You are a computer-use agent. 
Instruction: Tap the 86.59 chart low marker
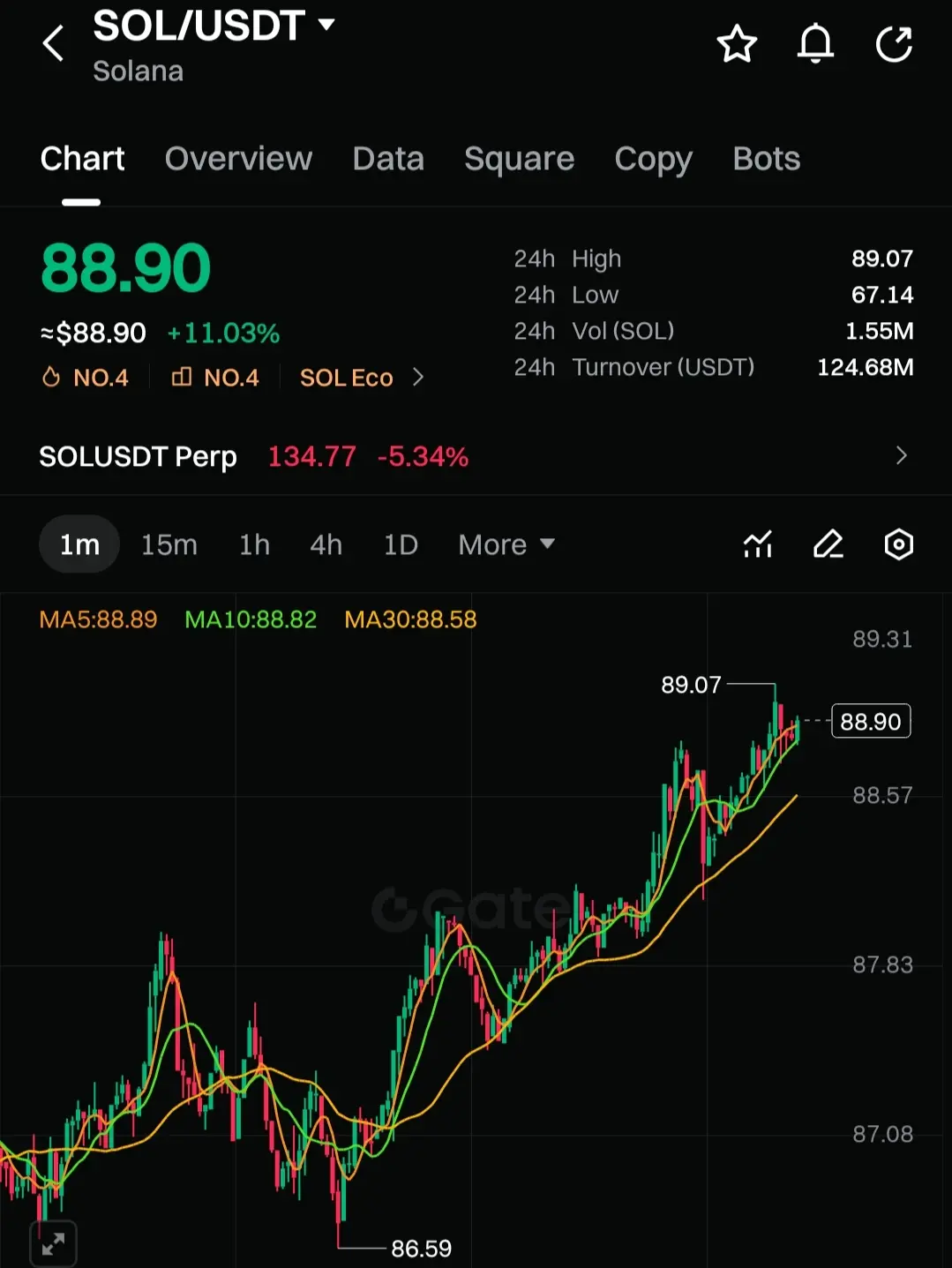(421, 1248)
